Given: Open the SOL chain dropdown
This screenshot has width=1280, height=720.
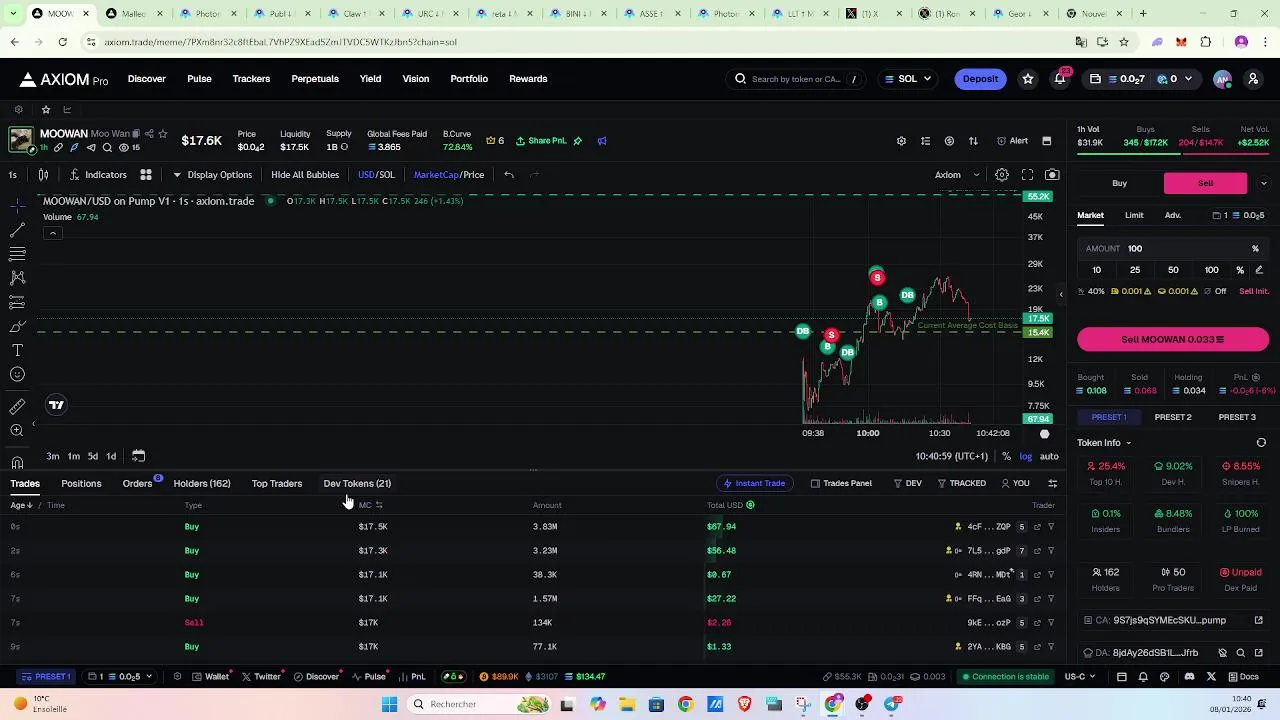Looking at the screenshot, I should [909, 79].
